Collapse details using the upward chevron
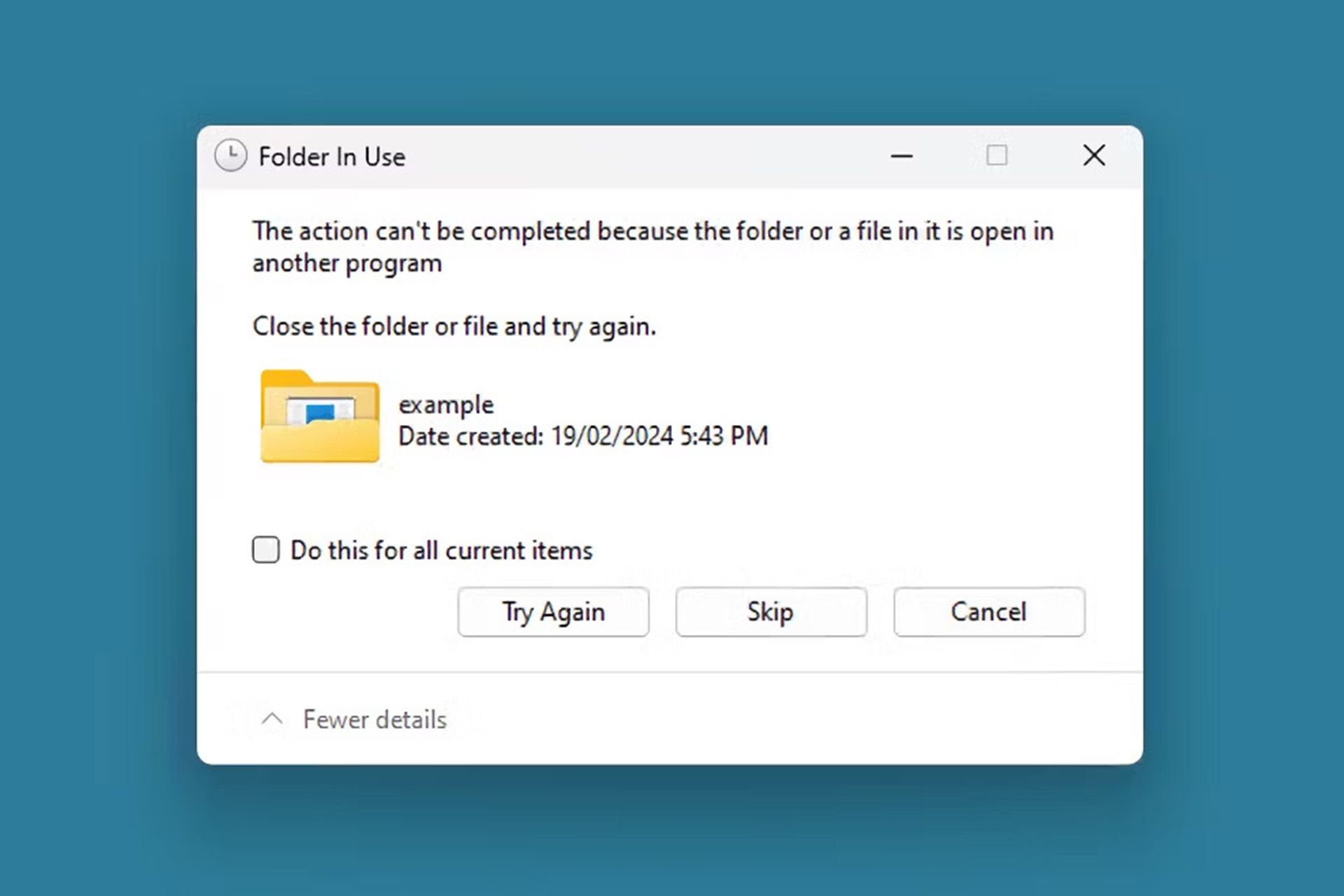The image size is (1344, 896). (x=272, y=719)
